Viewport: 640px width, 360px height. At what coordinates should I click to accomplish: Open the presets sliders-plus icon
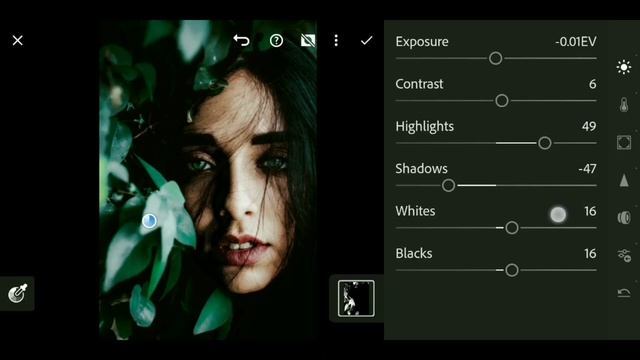click(x=624, y=255)
